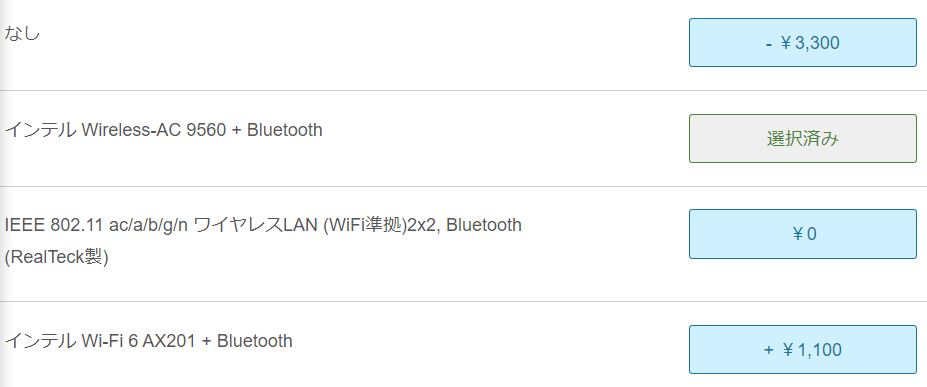Choose the ¥0 RealTeck wireless LAN button
This screenshot has width=927, height=387.
tap(802, 234)
